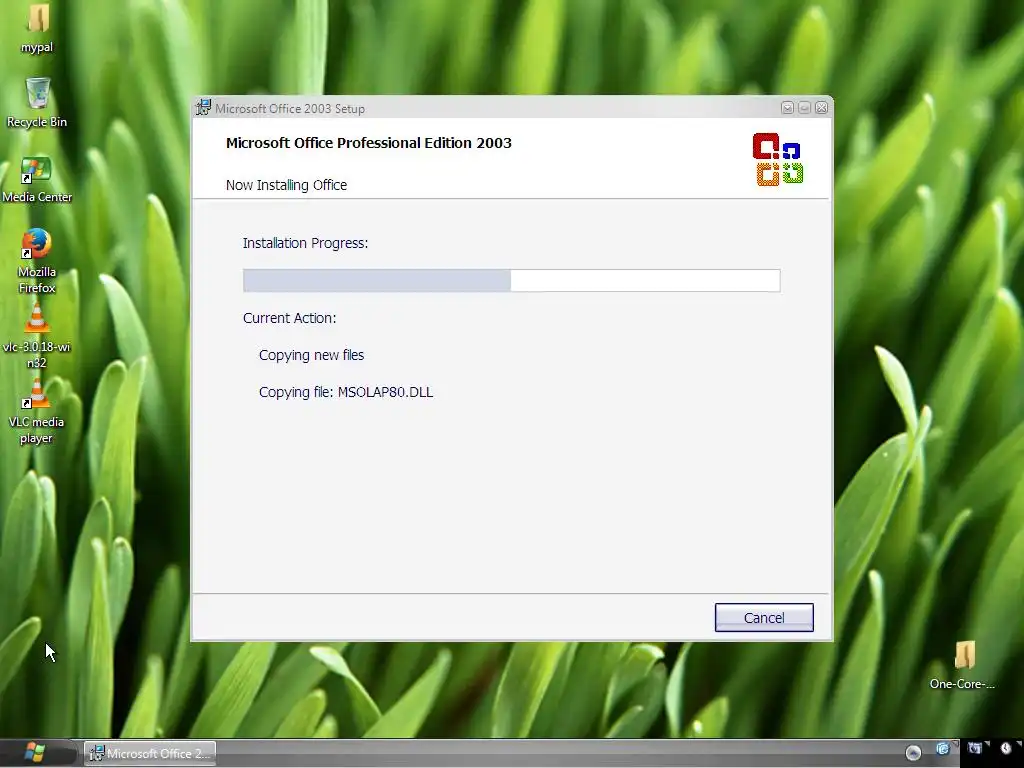
Task: Select the VLC media player shortcut
Action: click(x=37, y=412)
